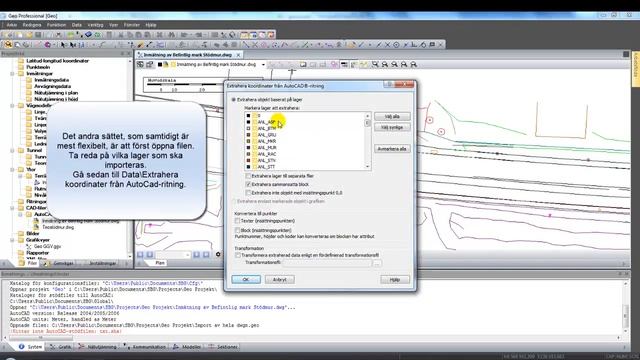Close the Inmätning av Befintlig mark Stödmur.dwg tab

click(x=238, y=55)
